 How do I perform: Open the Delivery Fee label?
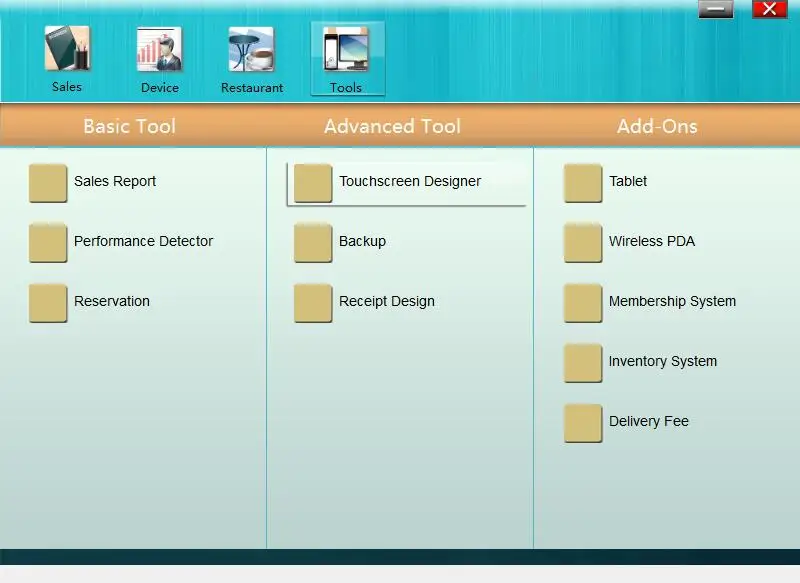(x=648, y=421)
